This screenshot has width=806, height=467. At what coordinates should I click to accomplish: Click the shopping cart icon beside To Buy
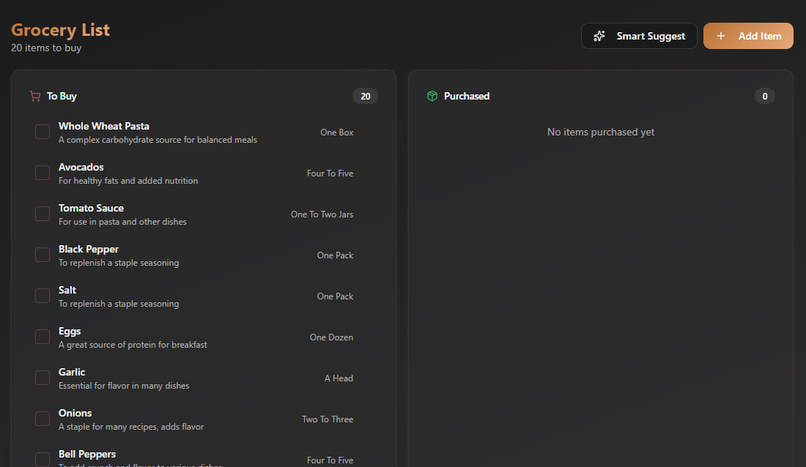coord(35,96)
